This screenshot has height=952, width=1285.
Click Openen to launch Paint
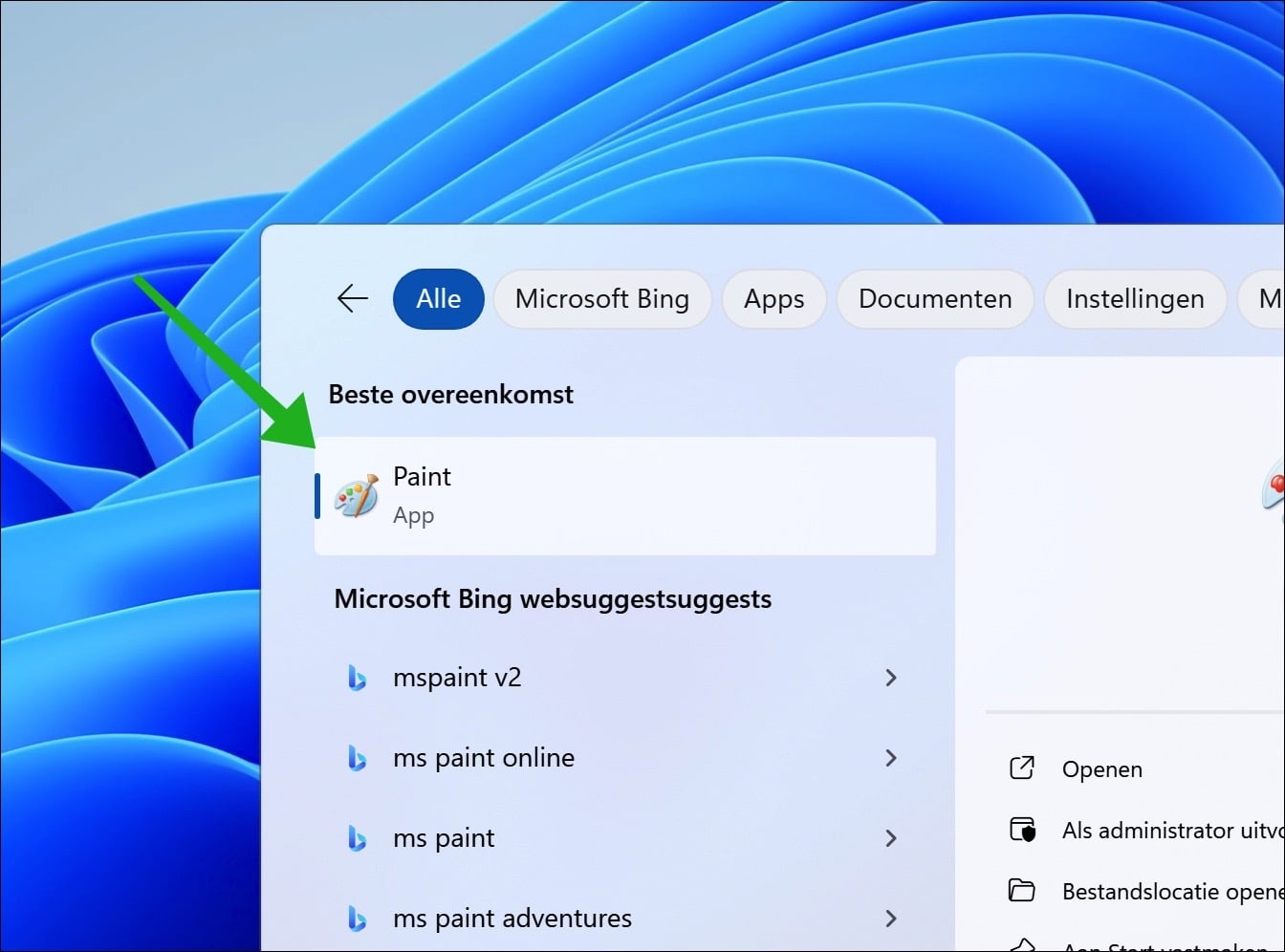click(x=1101, y=768)
